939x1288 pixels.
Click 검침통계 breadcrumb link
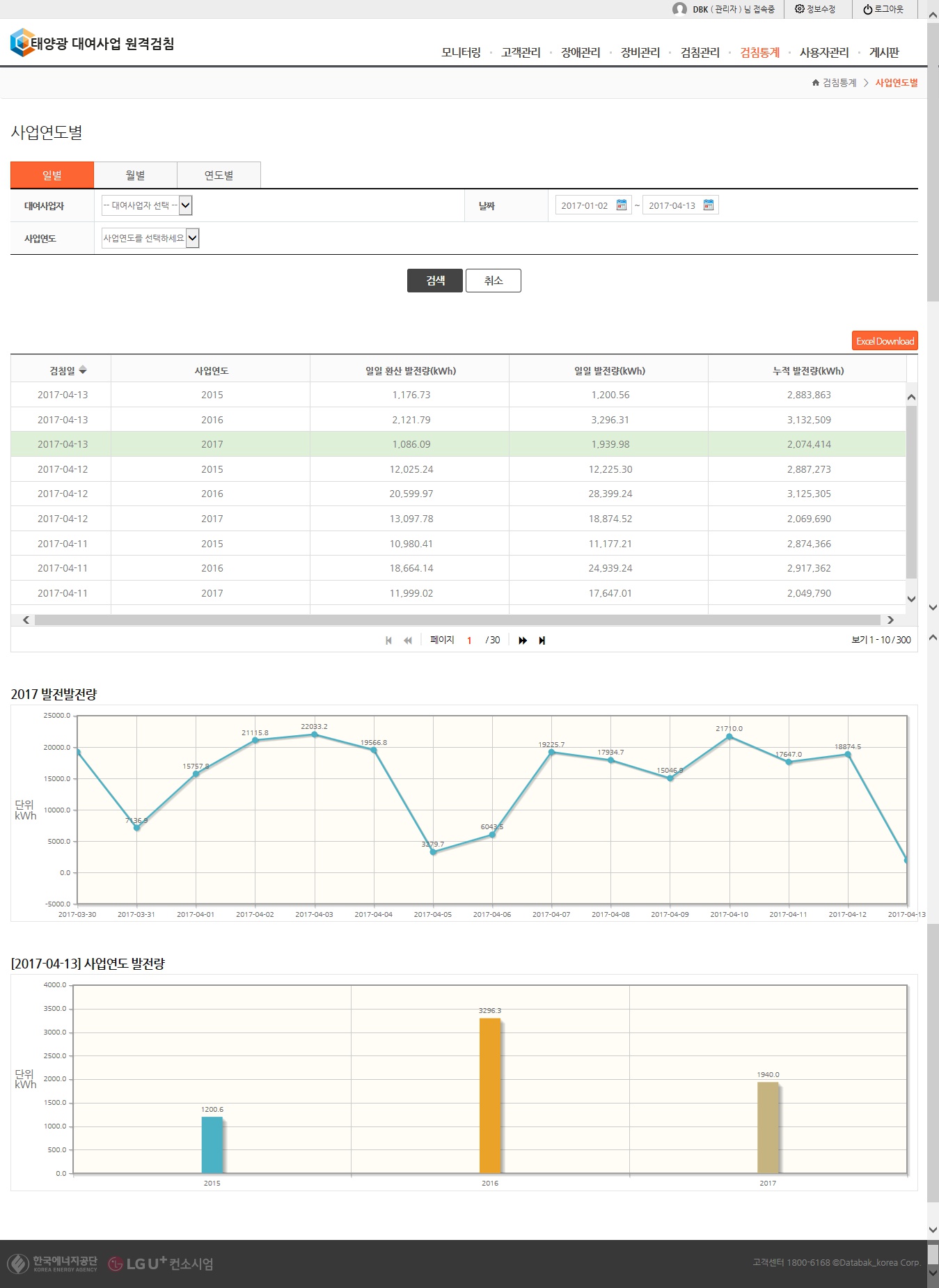pyautogui.click(x=839, y=83)
